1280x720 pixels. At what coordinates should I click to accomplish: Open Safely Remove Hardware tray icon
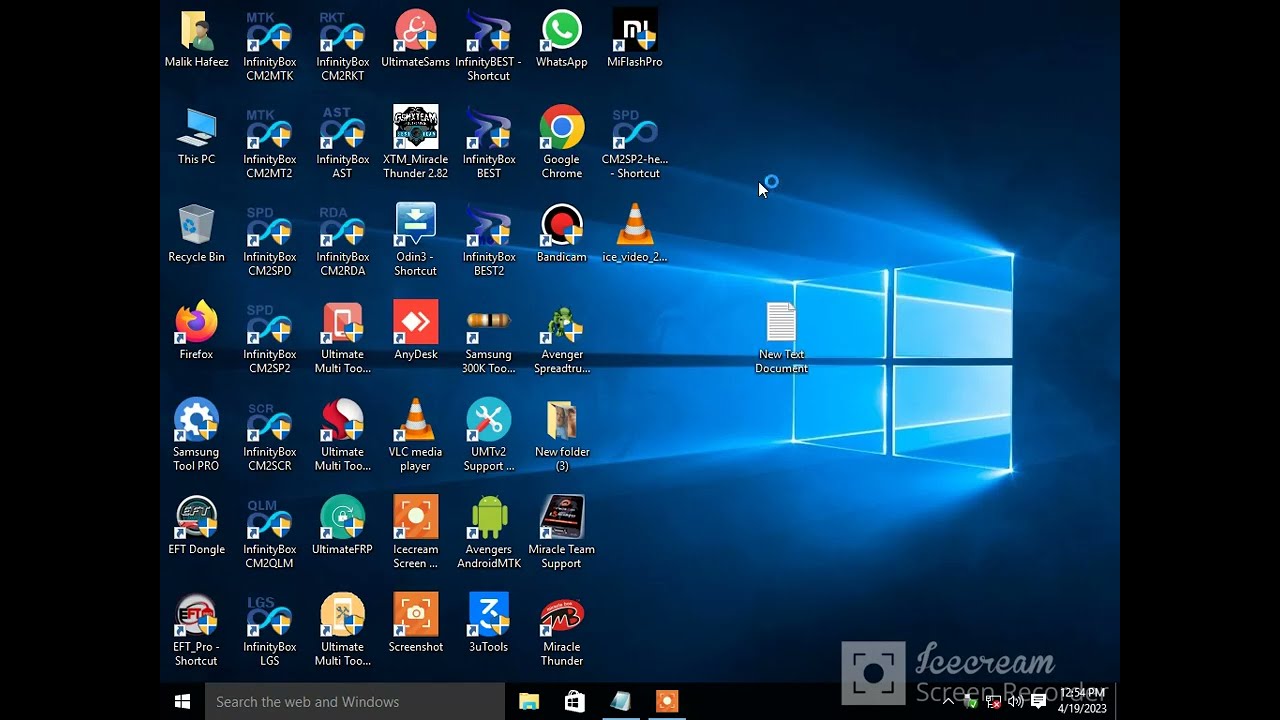[x=971, y=702]
